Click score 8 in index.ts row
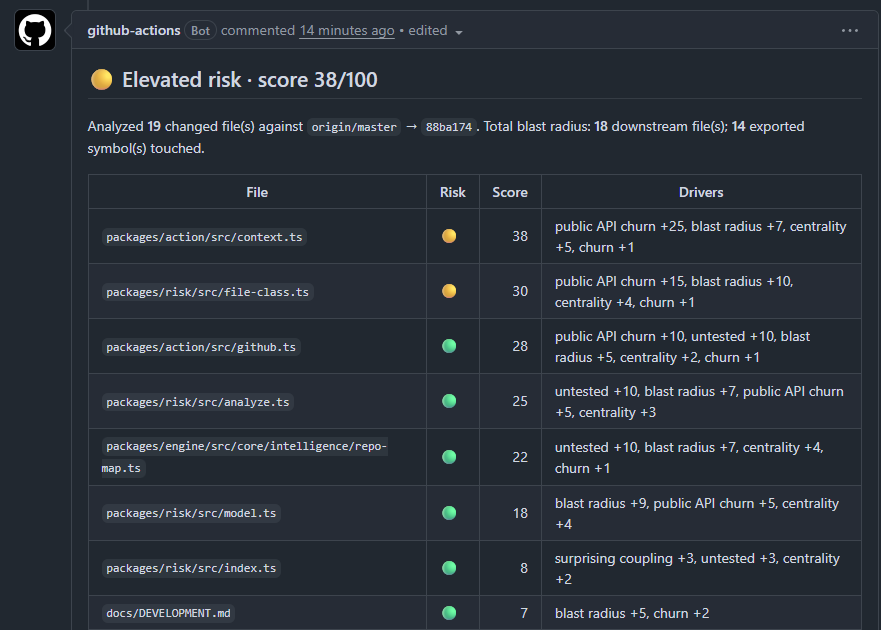 [x=524, y=569]
